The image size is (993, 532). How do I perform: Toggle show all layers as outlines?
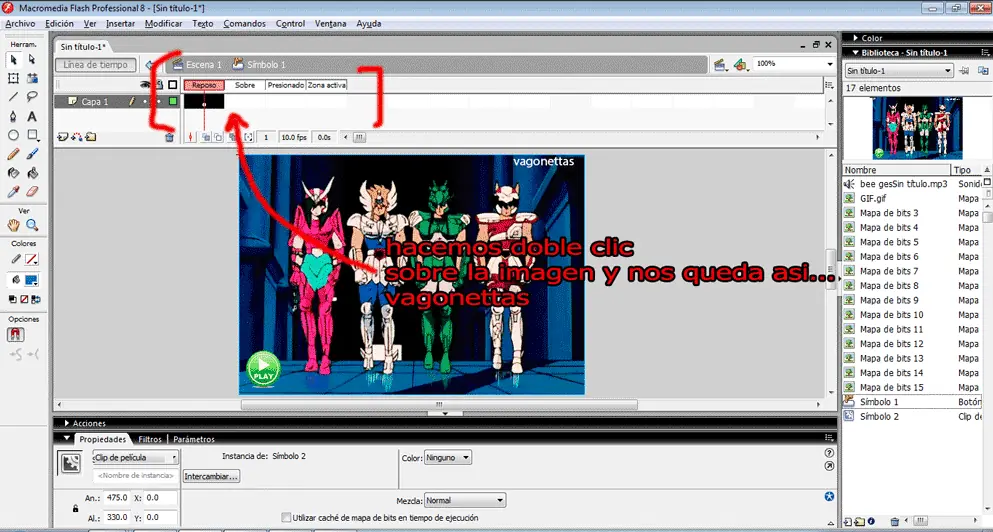172,84
